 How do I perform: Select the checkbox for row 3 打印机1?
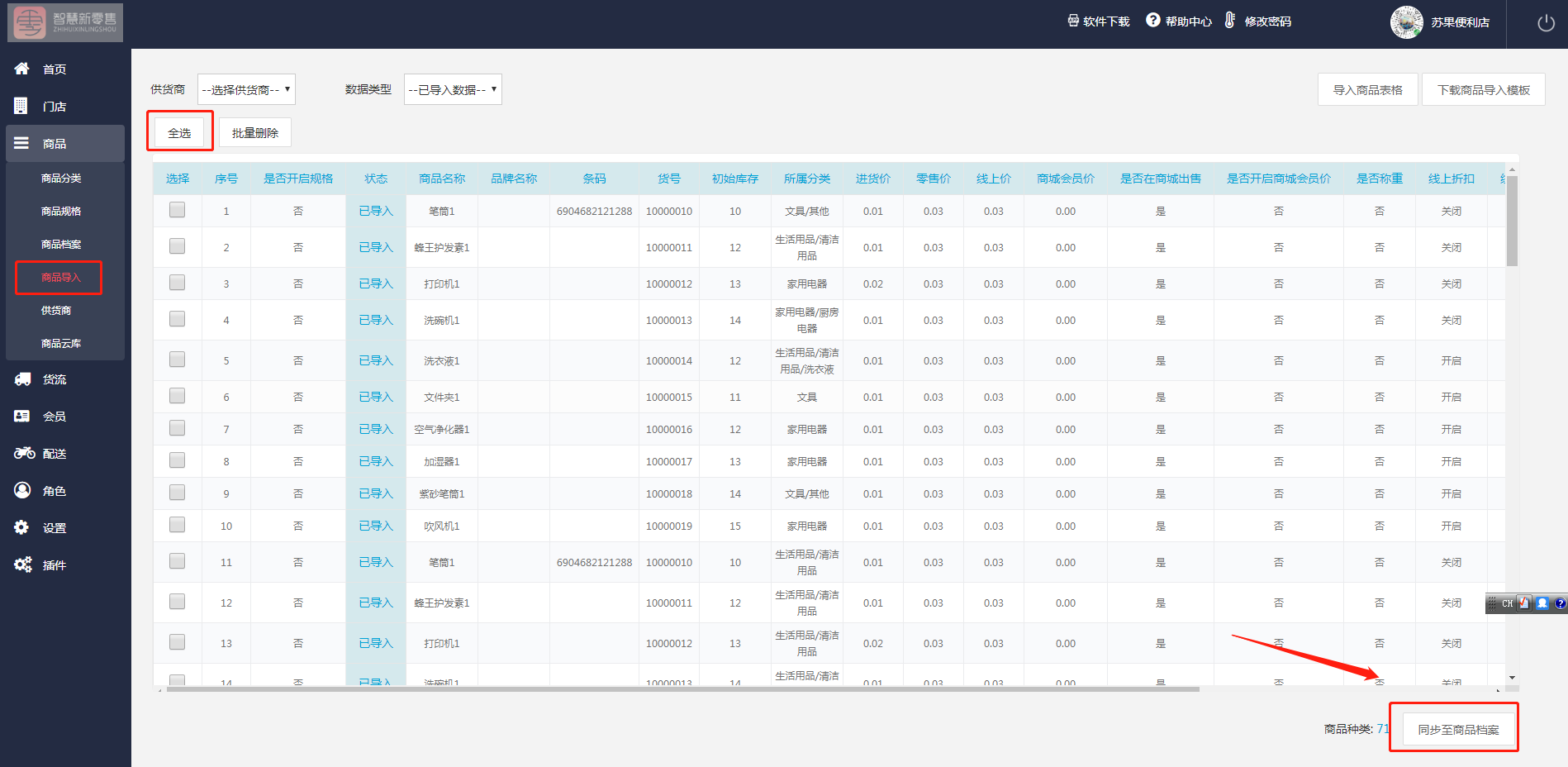point(177,283)
